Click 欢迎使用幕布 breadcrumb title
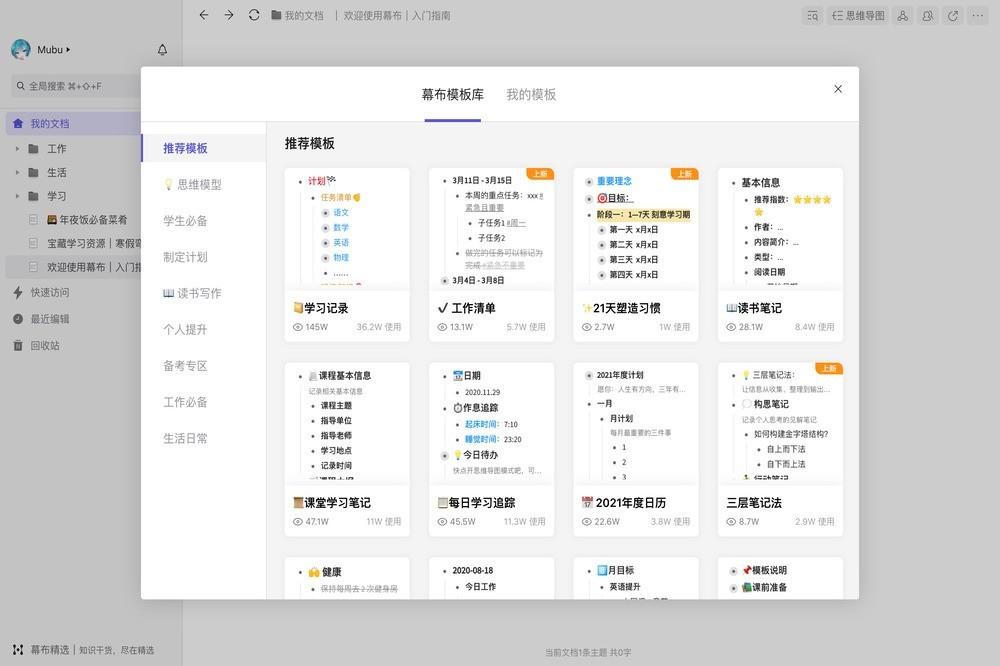1000x666 pixels. tap(397, 15)
